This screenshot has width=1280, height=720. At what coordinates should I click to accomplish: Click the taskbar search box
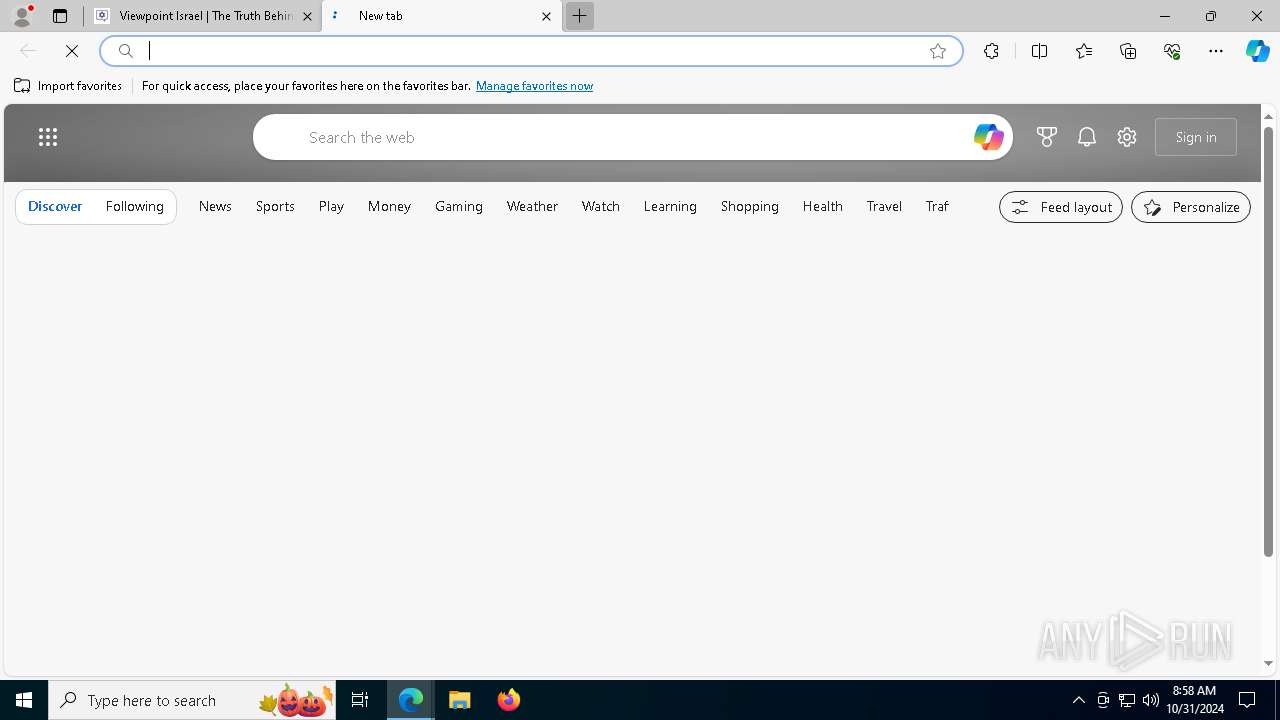tap(192, 700)
